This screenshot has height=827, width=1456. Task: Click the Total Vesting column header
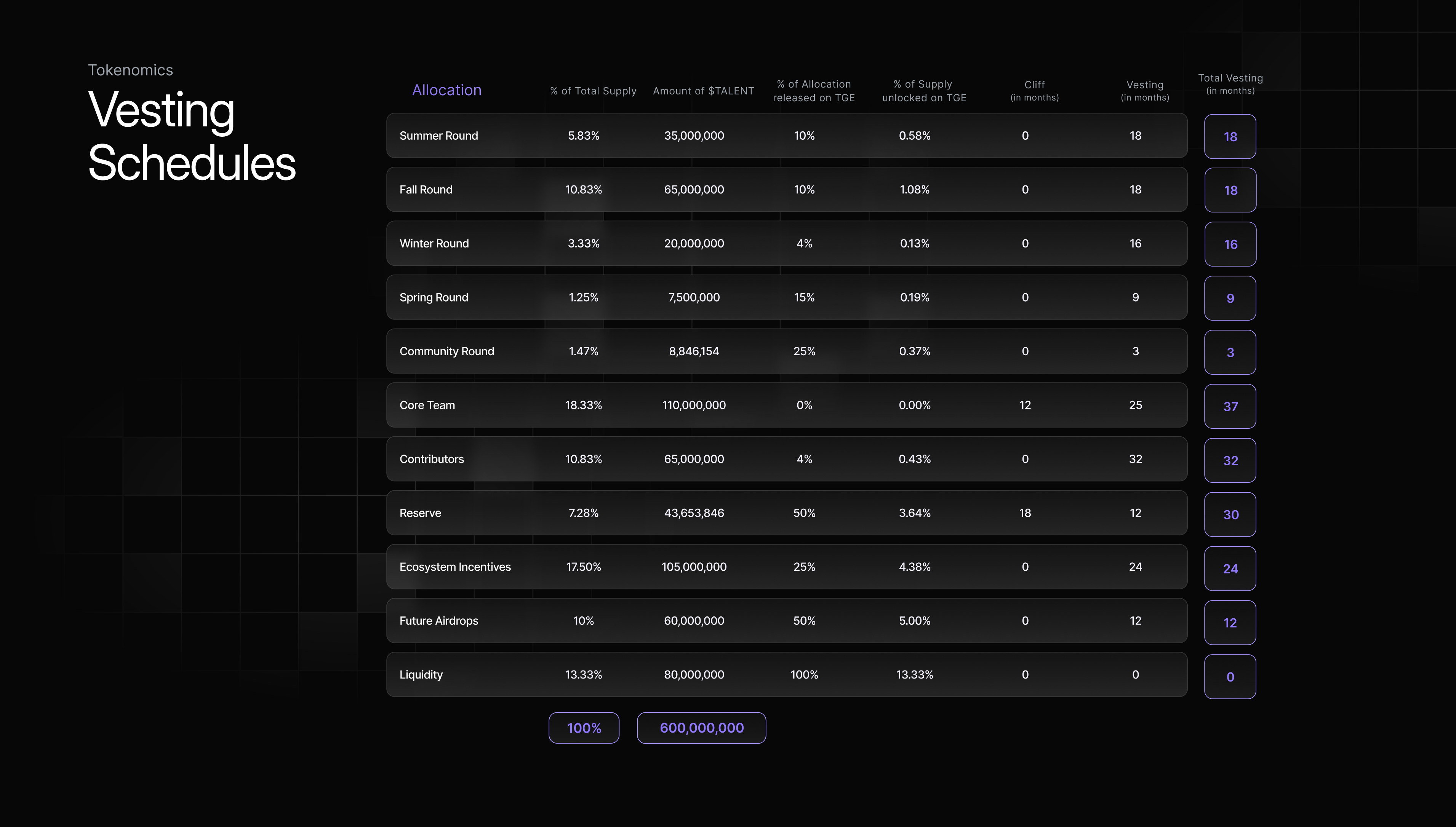tap(1230, 84)
